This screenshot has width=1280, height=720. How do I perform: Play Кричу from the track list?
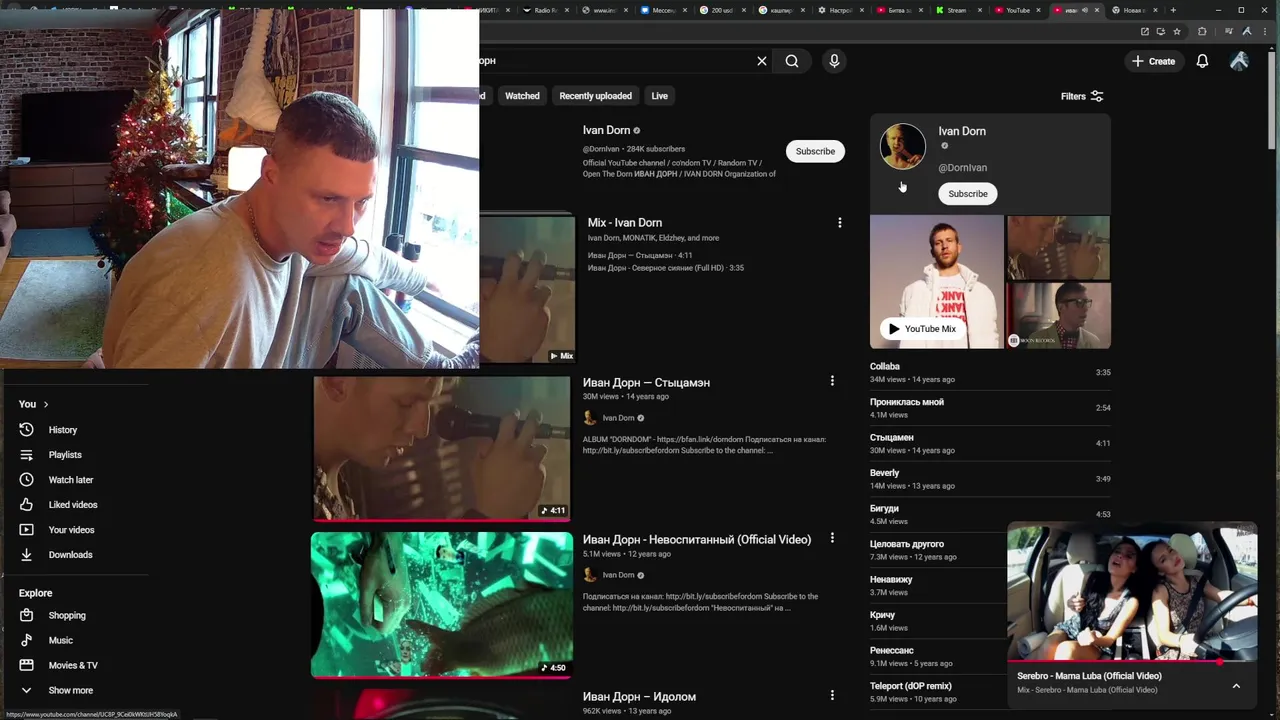point(937,621)
